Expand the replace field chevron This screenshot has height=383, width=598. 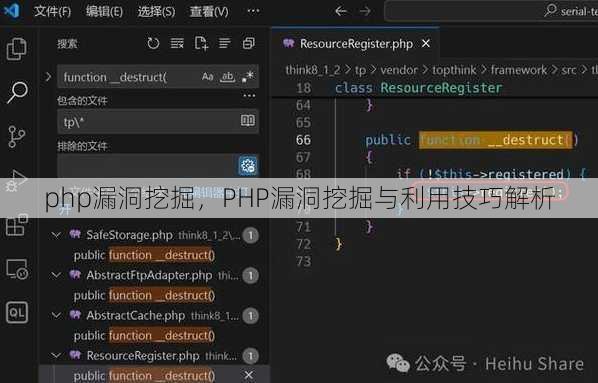48,77
